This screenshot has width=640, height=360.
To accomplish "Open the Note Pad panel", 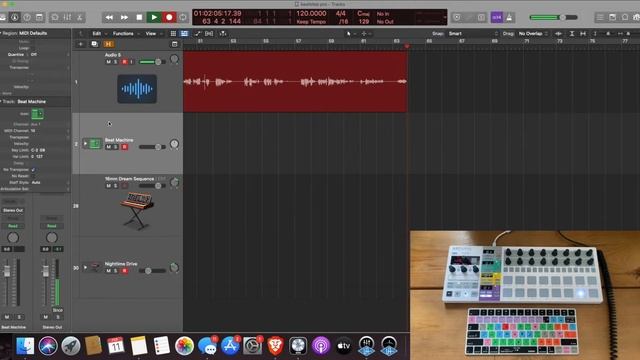I will (x=612, y=18).
